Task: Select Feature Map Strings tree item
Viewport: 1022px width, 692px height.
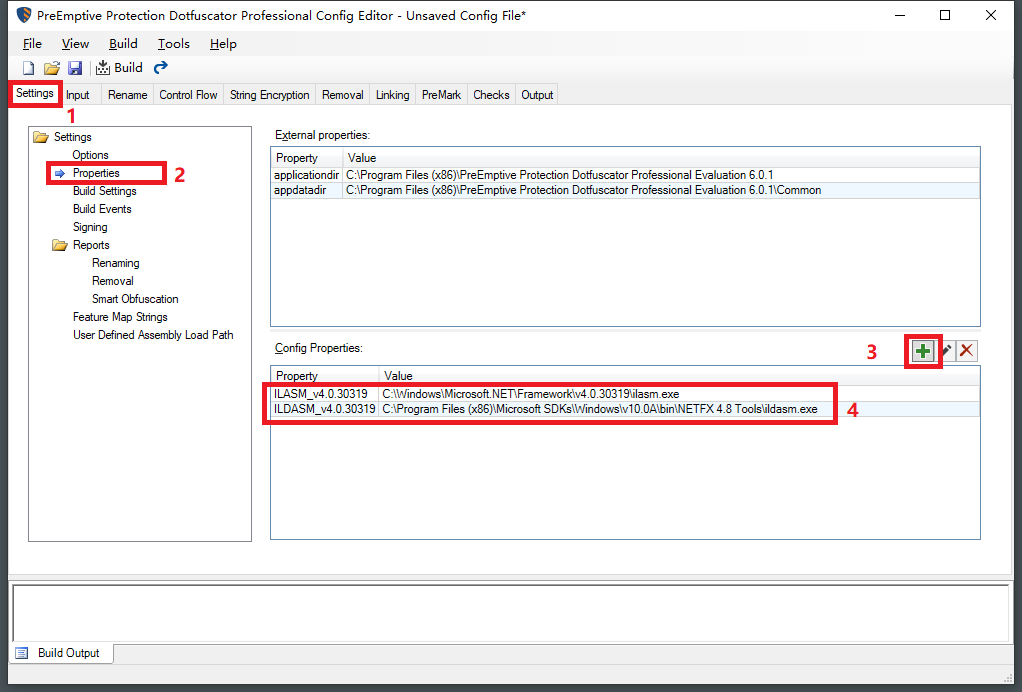Action: [120, 317]
